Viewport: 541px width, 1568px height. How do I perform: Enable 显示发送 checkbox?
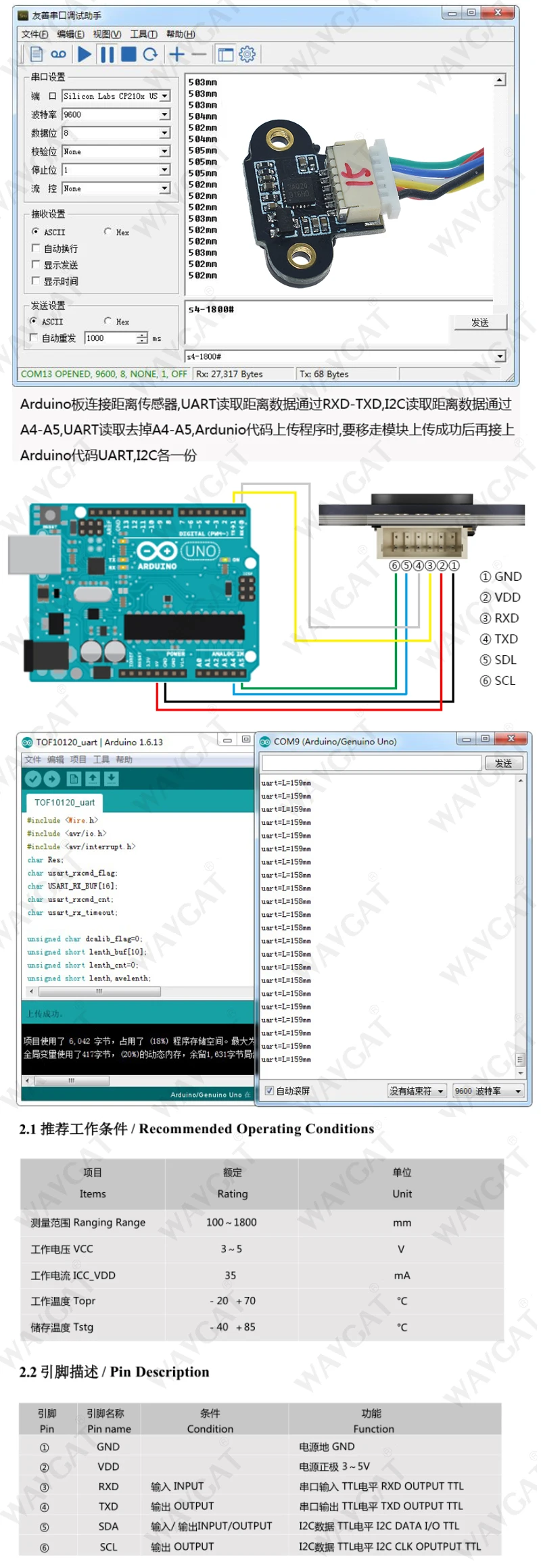(36, 264)
